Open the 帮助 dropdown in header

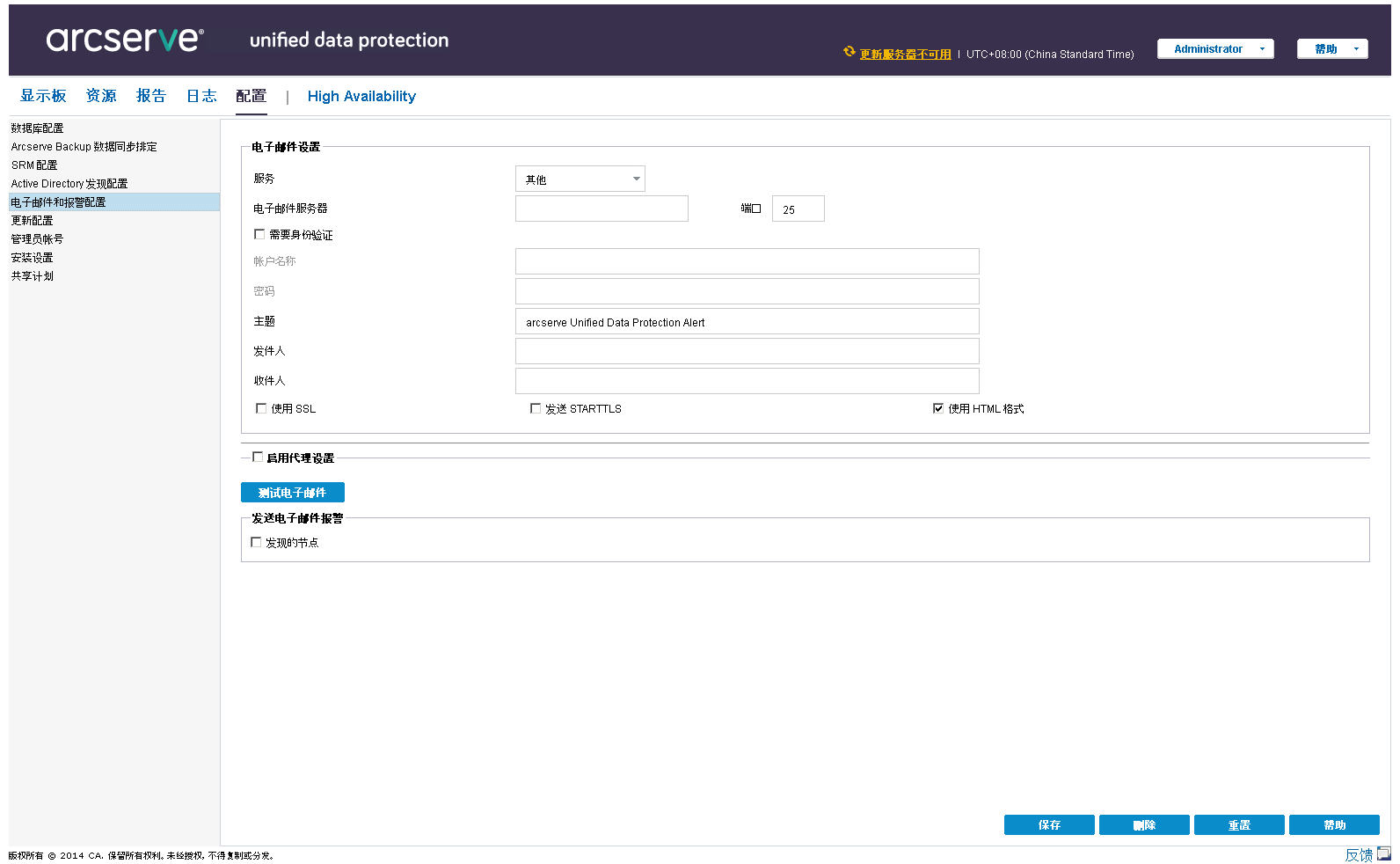click(x=1331, y=49)
